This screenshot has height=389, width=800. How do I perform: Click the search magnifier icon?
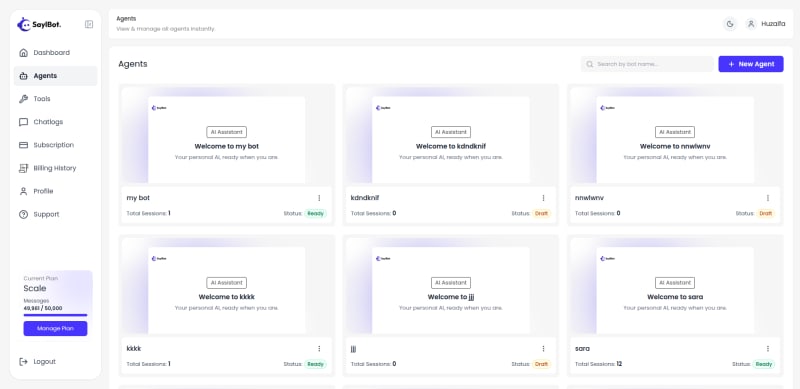[x=590, y=64]
